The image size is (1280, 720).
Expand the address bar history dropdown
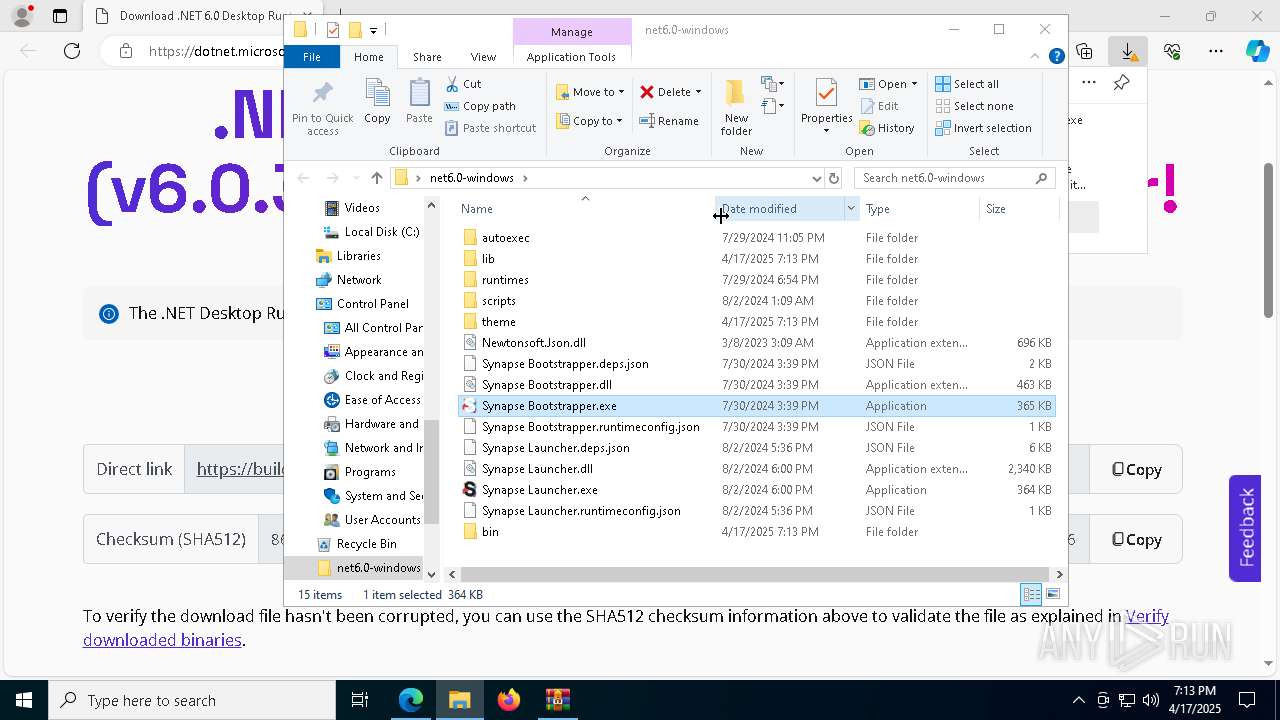[816, 178]
